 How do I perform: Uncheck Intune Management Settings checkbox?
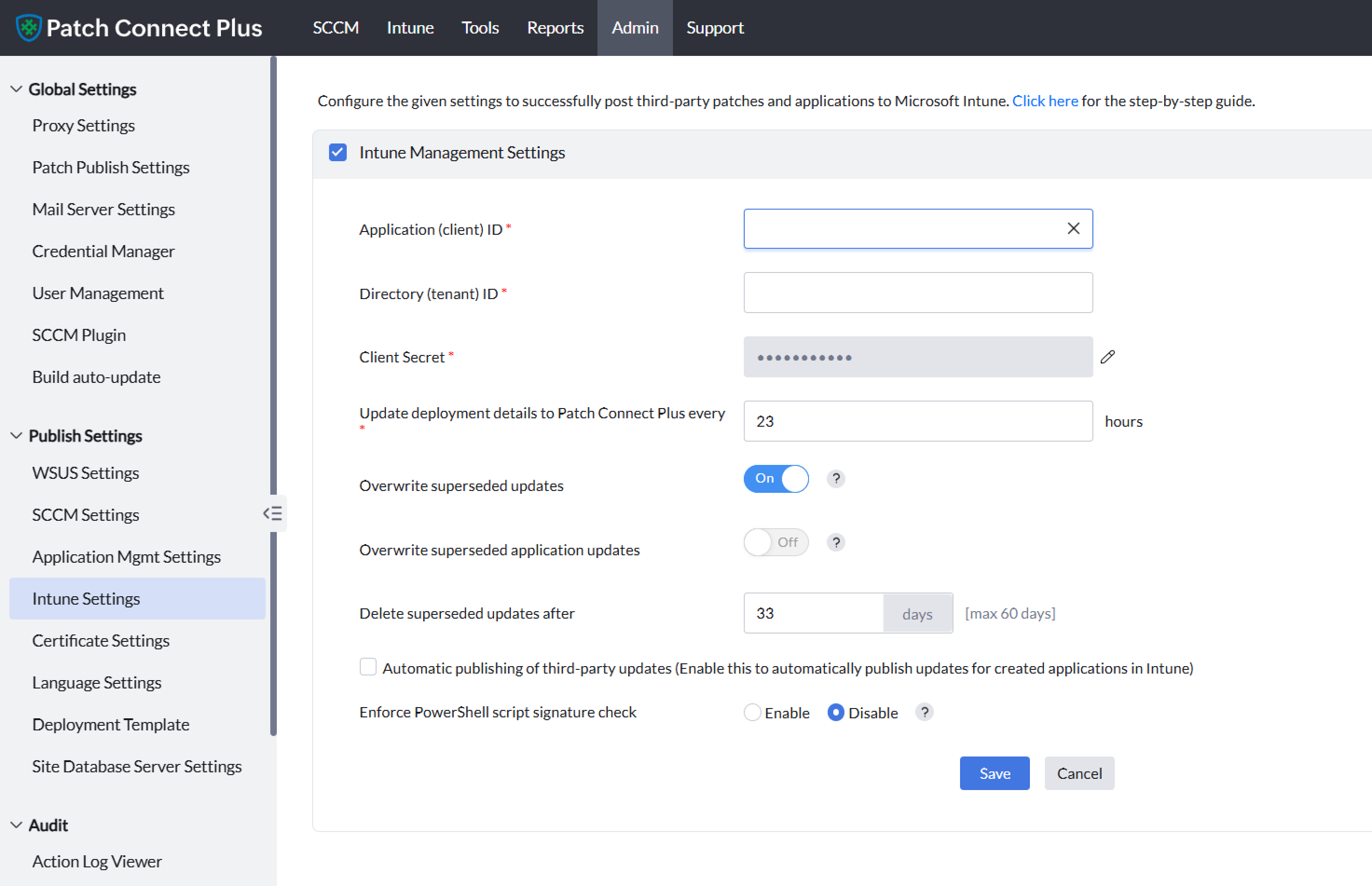click(x=338, y=152)
